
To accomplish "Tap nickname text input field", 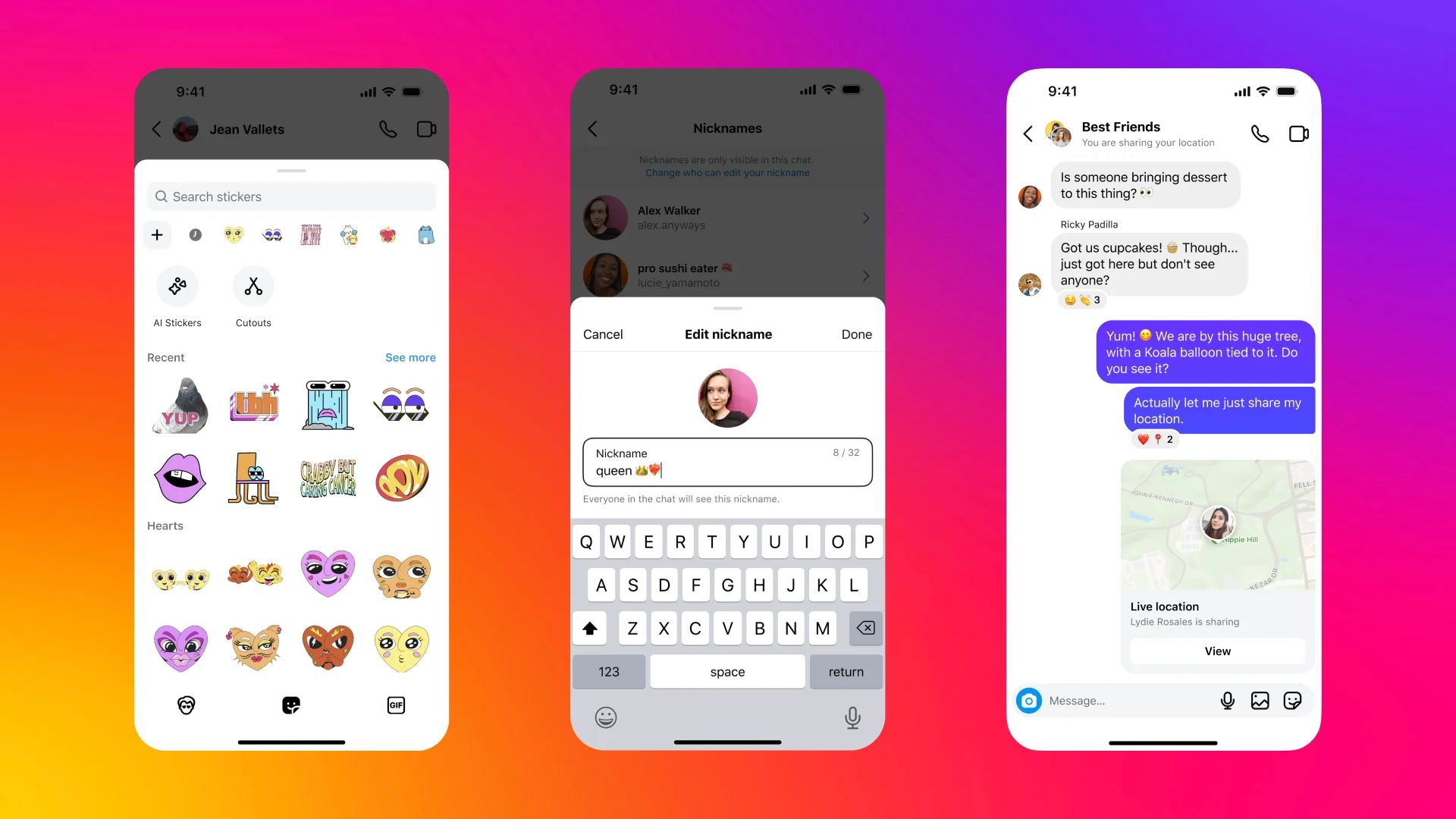I will point(727,462).
